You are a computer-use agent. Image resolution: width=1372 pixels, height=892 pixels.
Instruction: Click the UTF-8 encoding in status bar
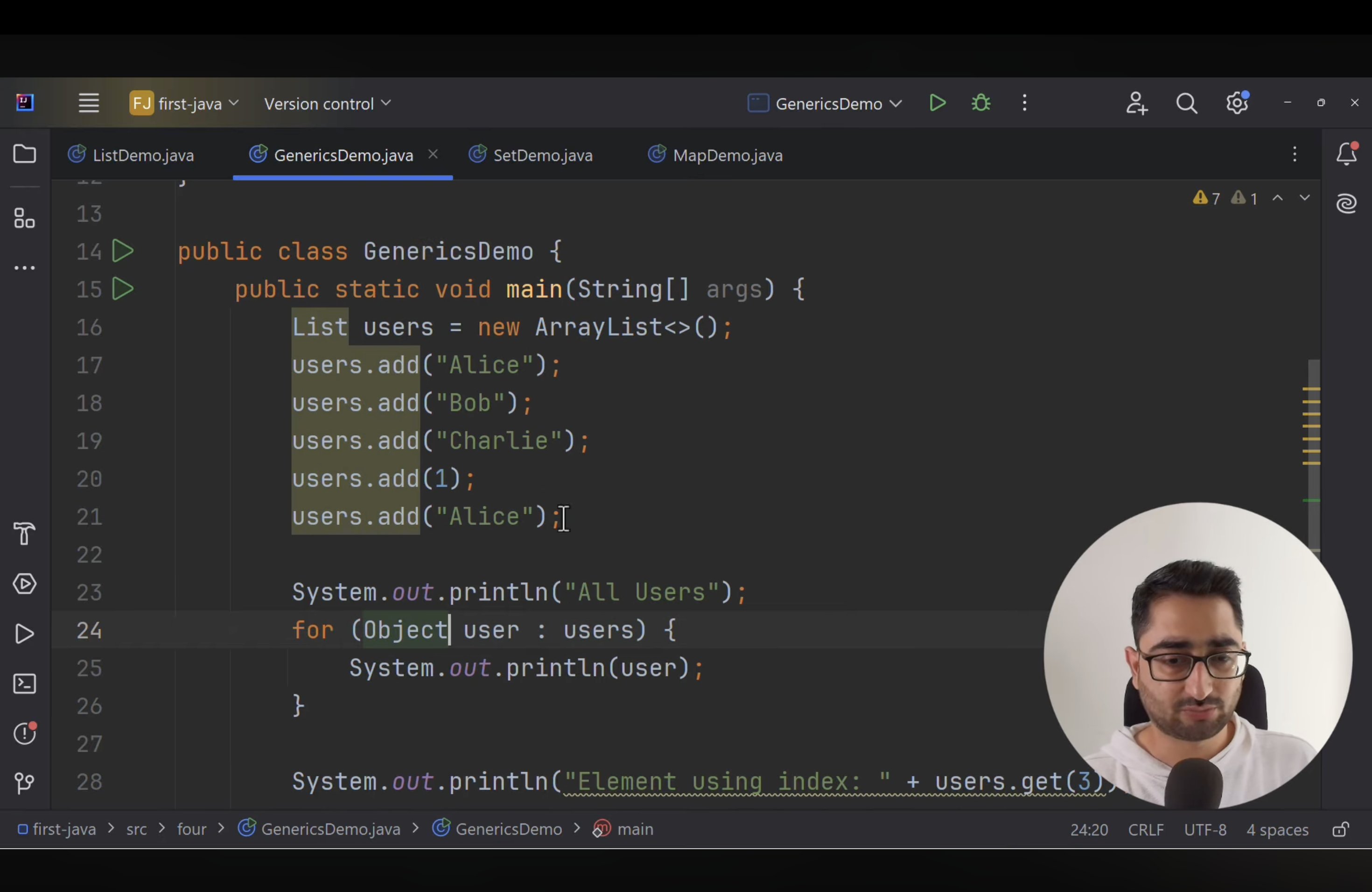[1205, 830]
